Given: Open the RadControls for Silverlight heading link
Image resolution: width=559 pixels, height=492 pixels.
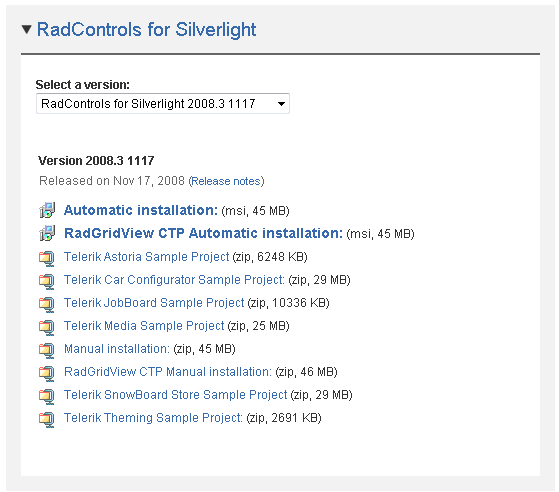Looking at the screenshot, I should point(147,30).
